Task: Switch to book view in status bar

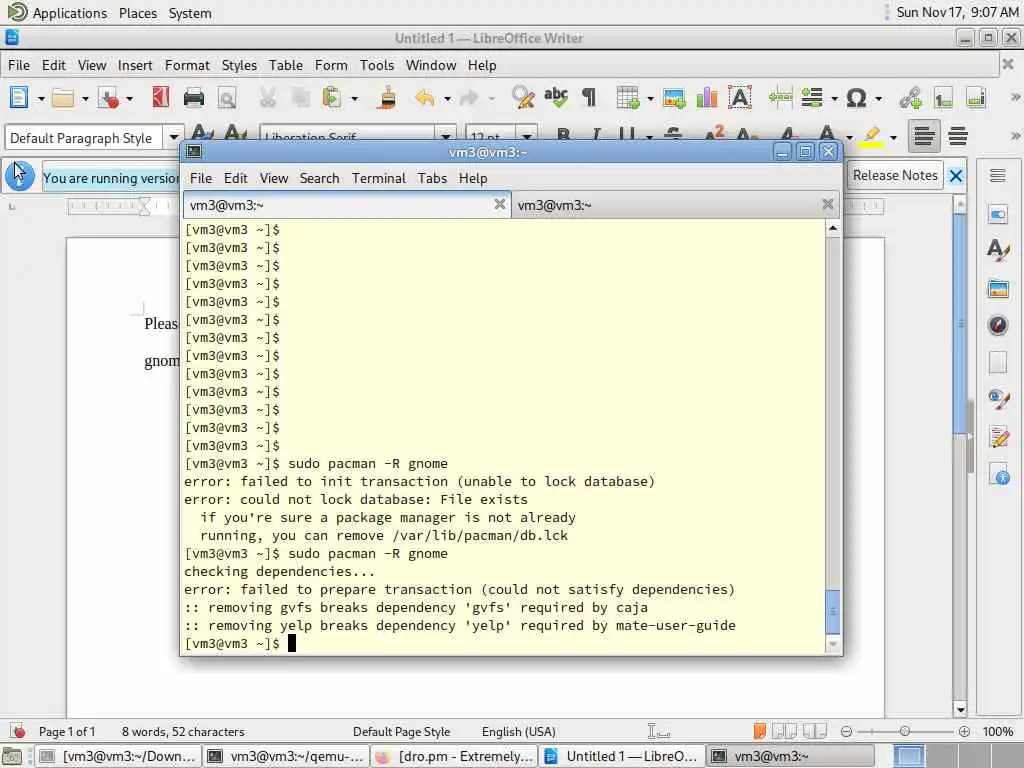Action: pos(815,731)
